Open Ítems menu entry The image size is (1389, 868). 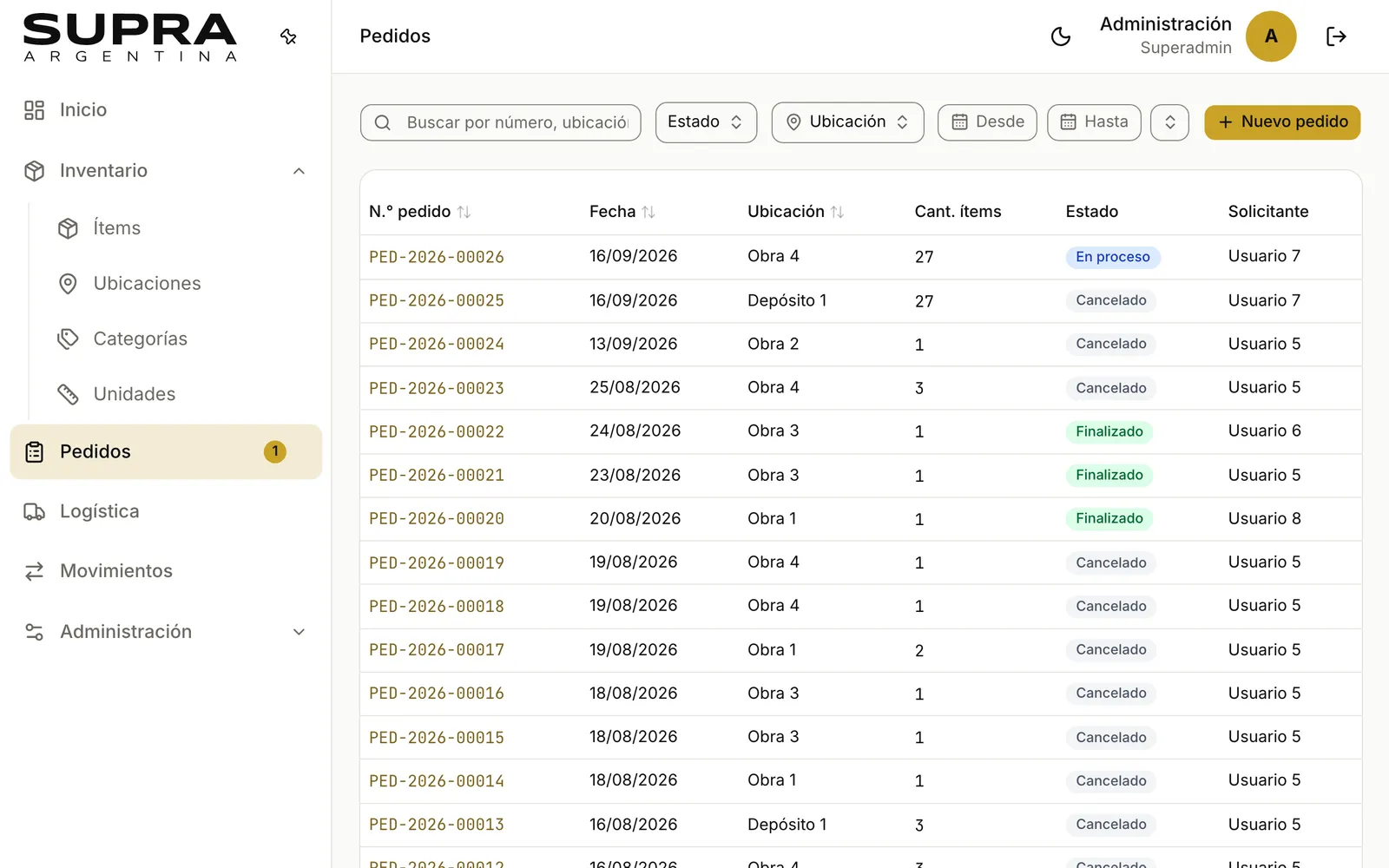[x=117, y=228]
